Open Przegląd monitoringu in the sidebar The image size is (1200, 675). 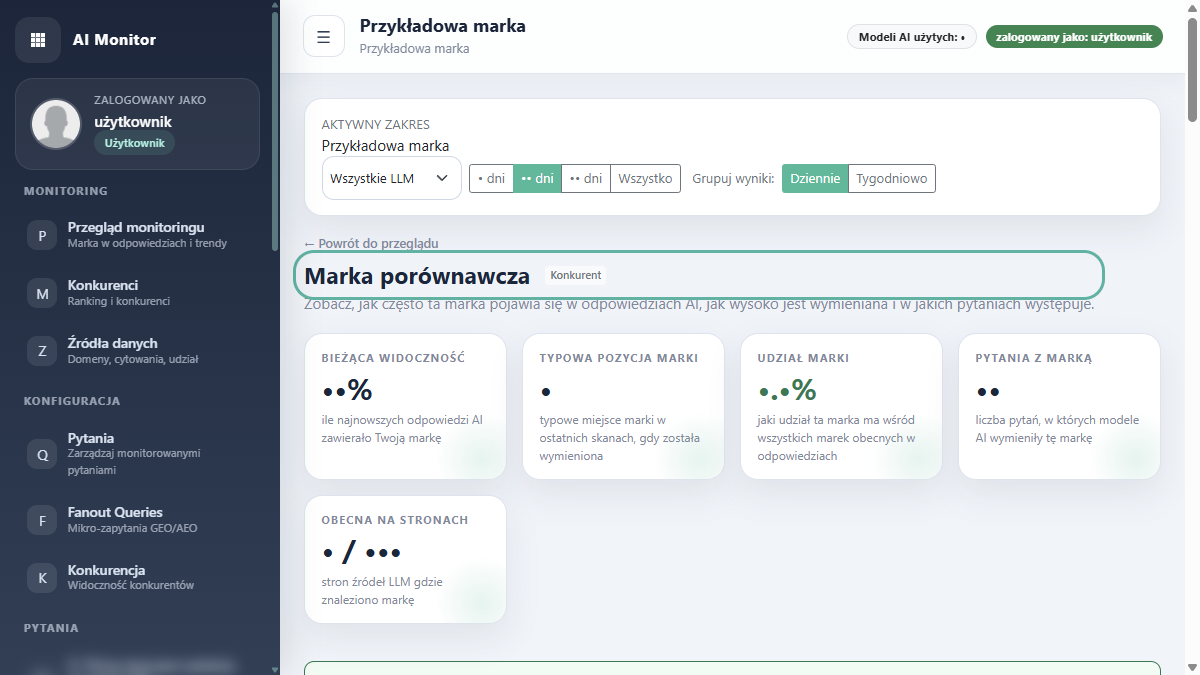139,235
